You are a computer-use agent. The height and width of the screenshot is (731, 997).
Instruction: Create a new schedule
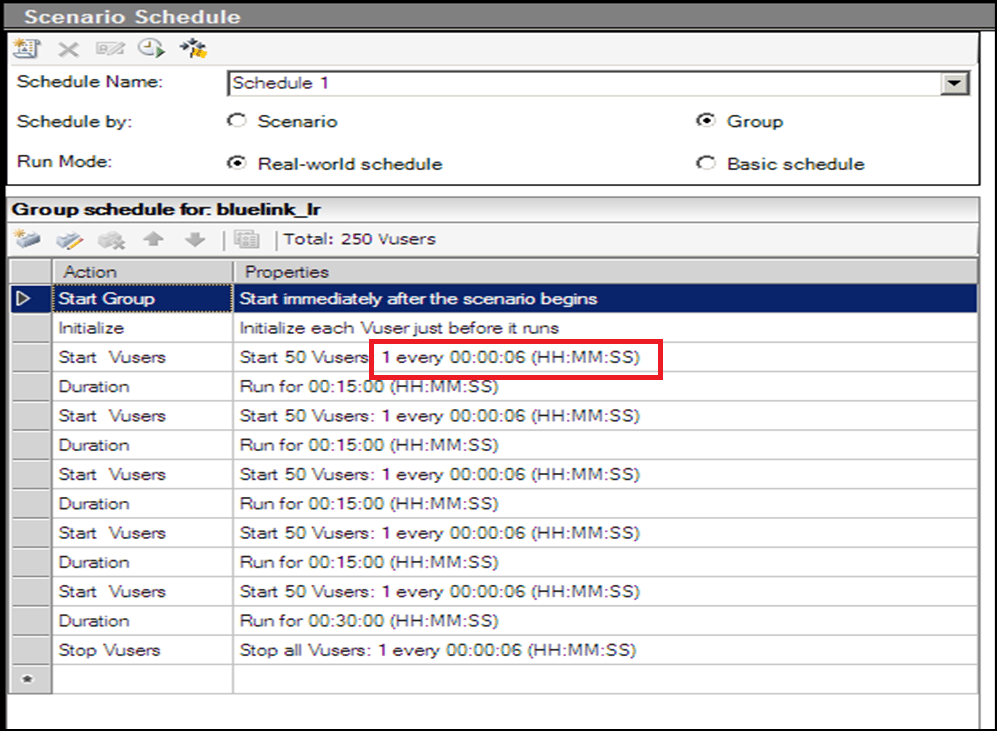click(28, 48)
